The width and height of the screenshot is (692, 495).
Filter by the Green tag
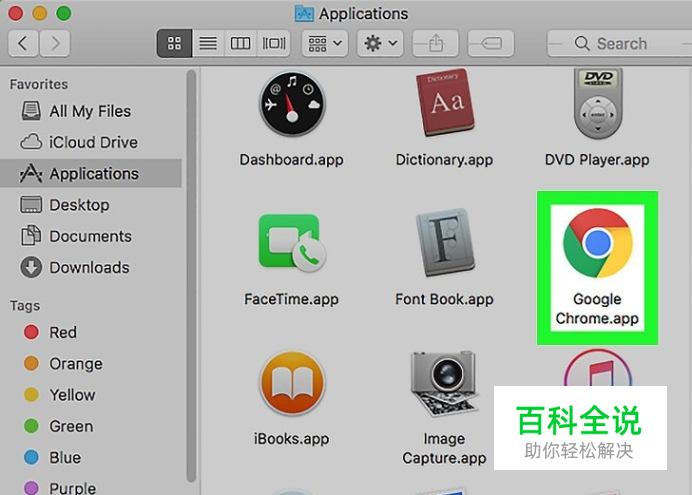90,426
